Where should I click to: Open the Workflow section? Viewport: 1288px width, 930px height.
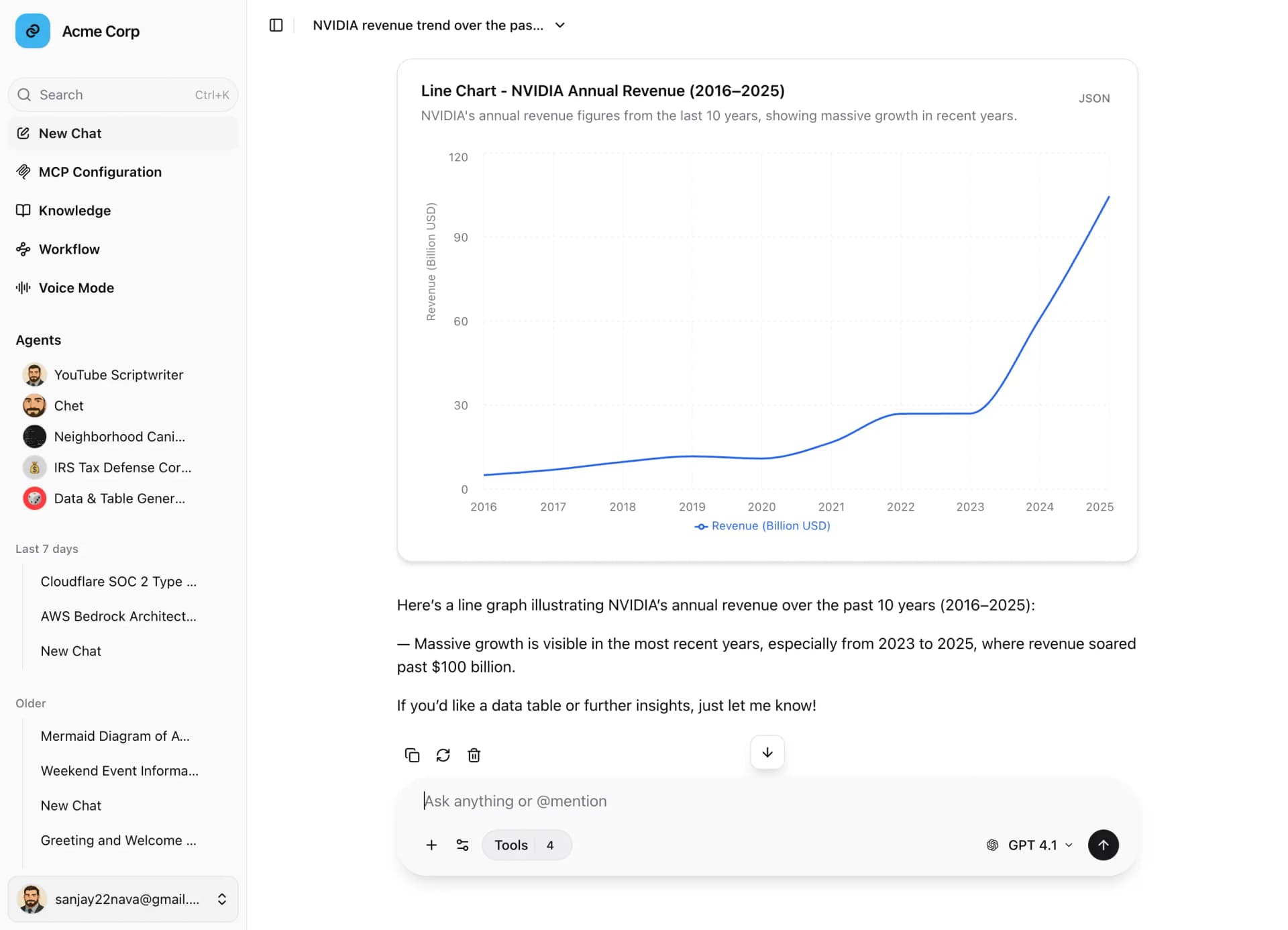(x=68, y=249)
